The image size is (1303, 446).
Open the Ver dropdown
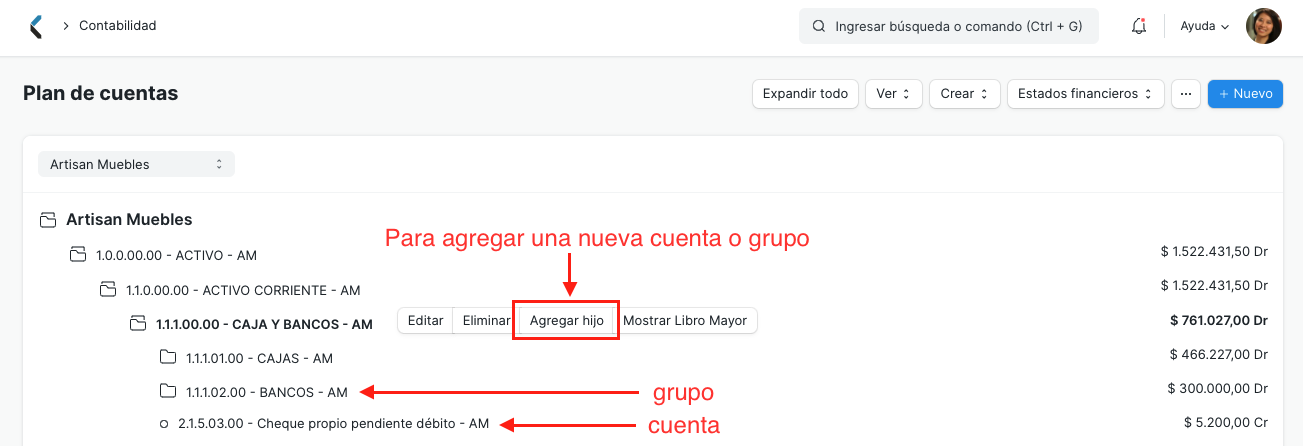click(893, 94)
